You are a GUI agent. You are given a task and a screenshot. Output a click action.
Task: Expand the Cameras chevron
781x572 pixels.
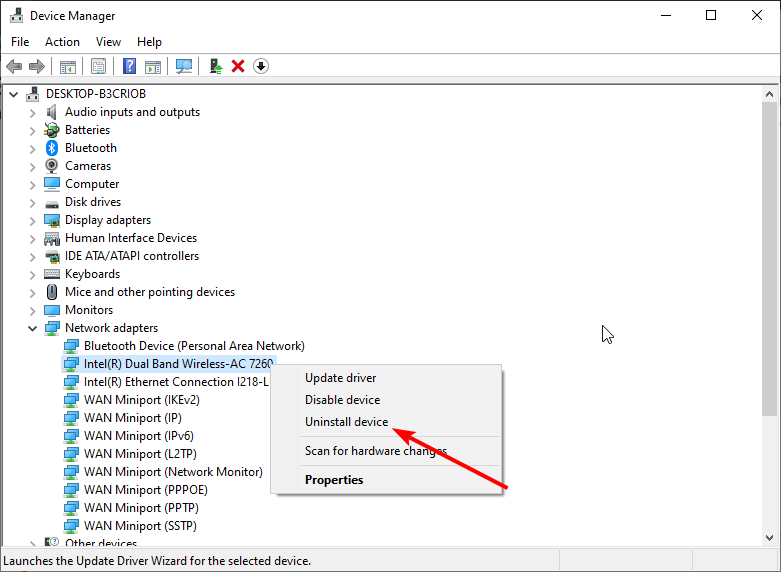pyautogui.click(x=33, y=167)
